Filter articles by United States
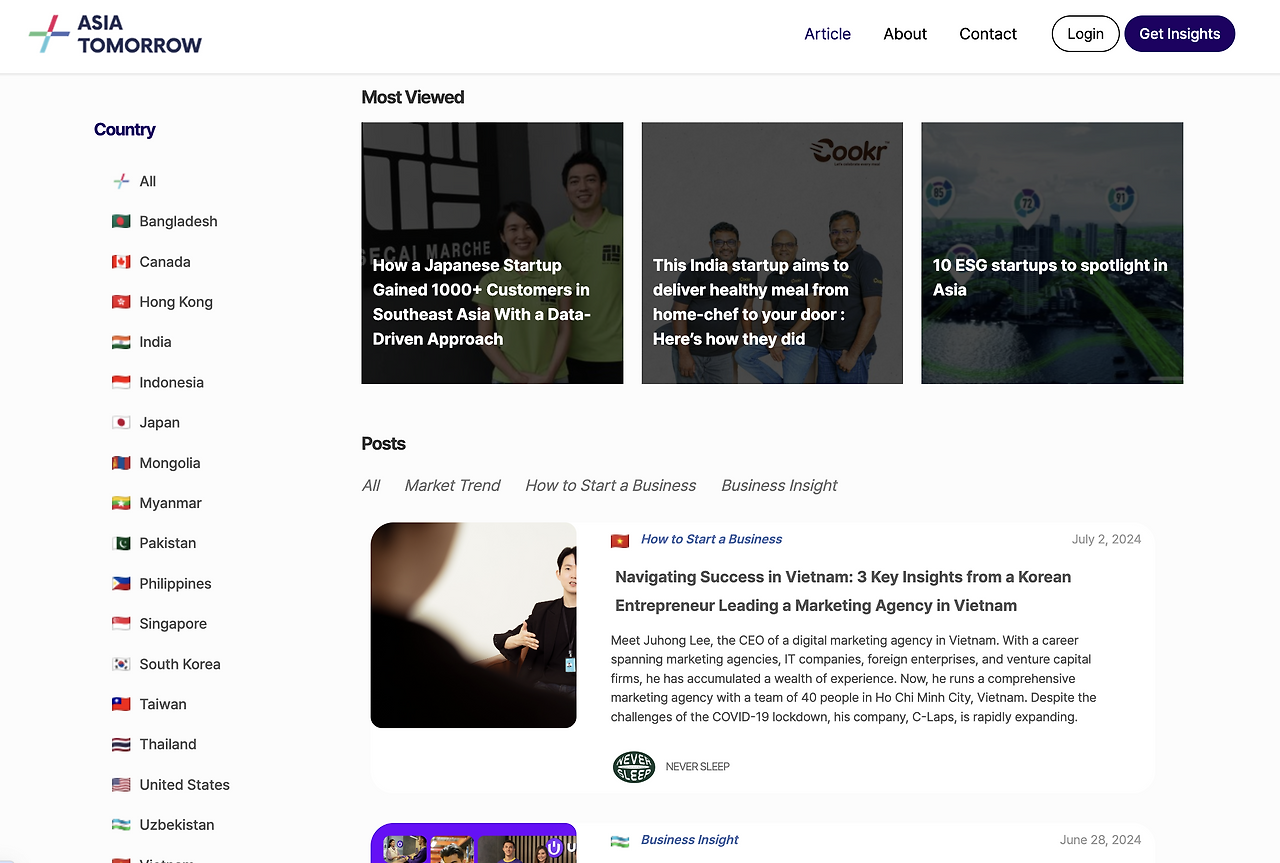 pyautogui.click(x=185, y=785)
